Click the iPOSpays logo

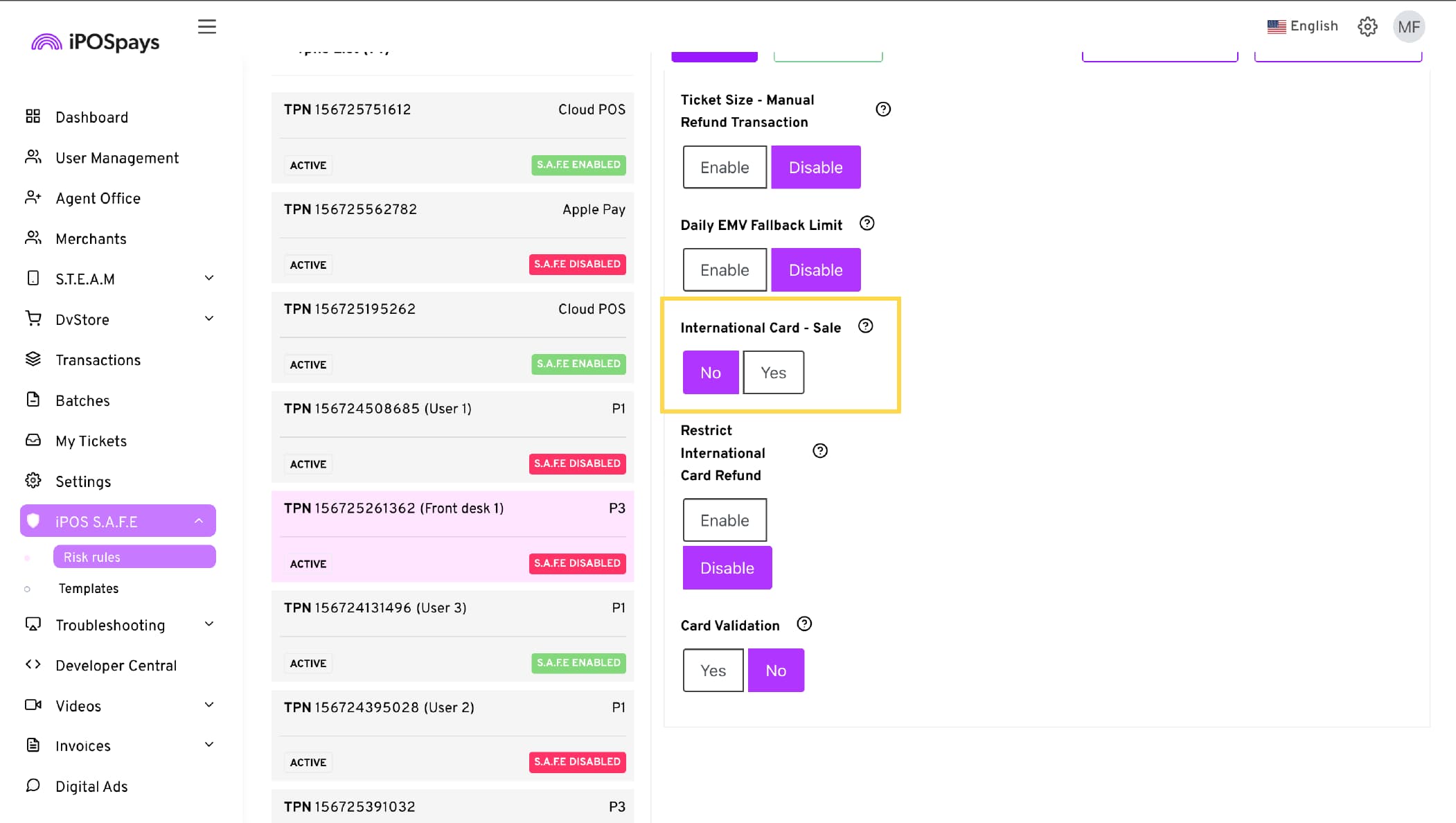point(96,42)
